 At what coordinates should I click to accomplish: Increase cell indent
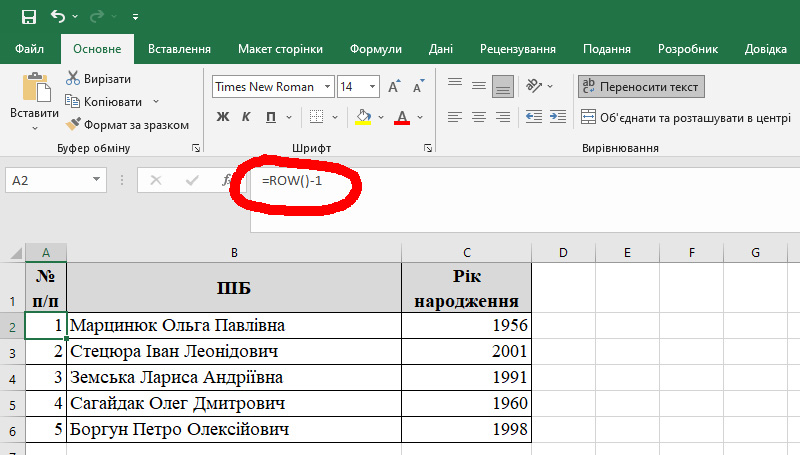coord(558,117)
